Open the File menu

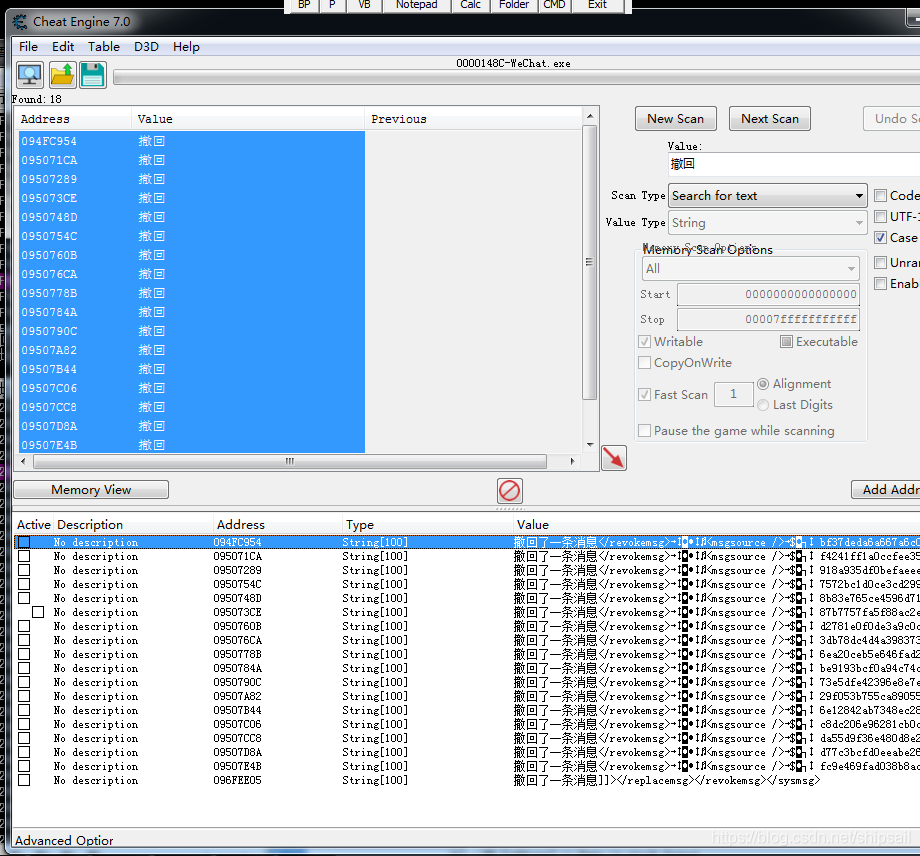point(28,47)
